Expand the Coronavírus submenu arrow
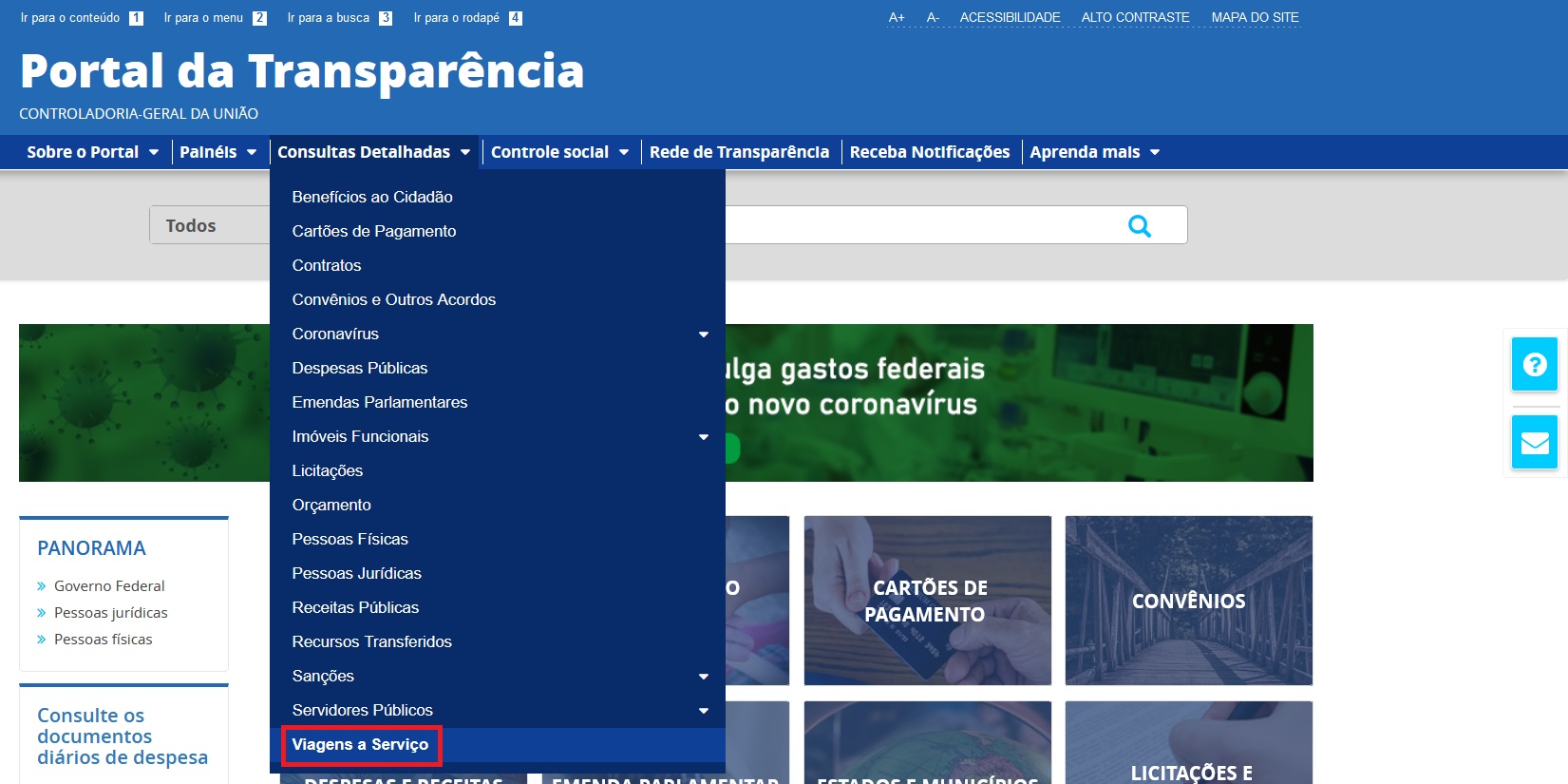The width and height of the screenshot is (1568, 784). (703, 335)
